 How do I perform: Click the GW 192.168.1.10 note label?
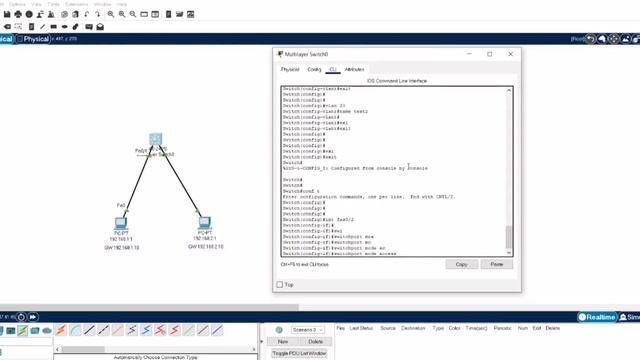click(x=122, y=248)
